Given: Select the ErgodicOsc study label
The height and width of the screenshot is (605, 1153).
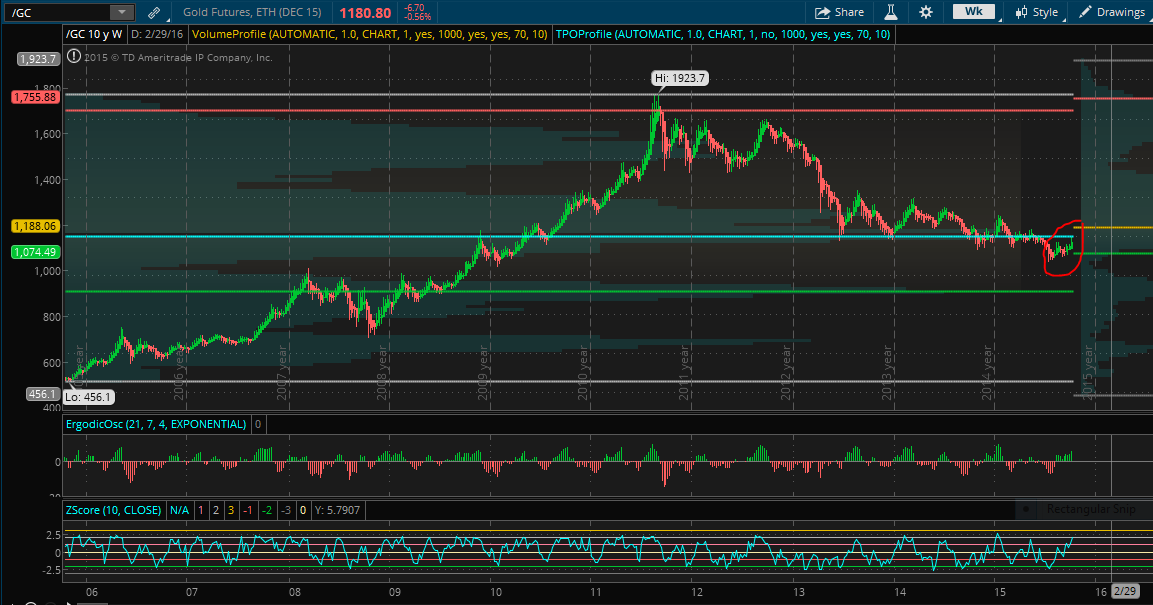Looking at the screenshot, I should pyautogui.click(x=156, y=424).
